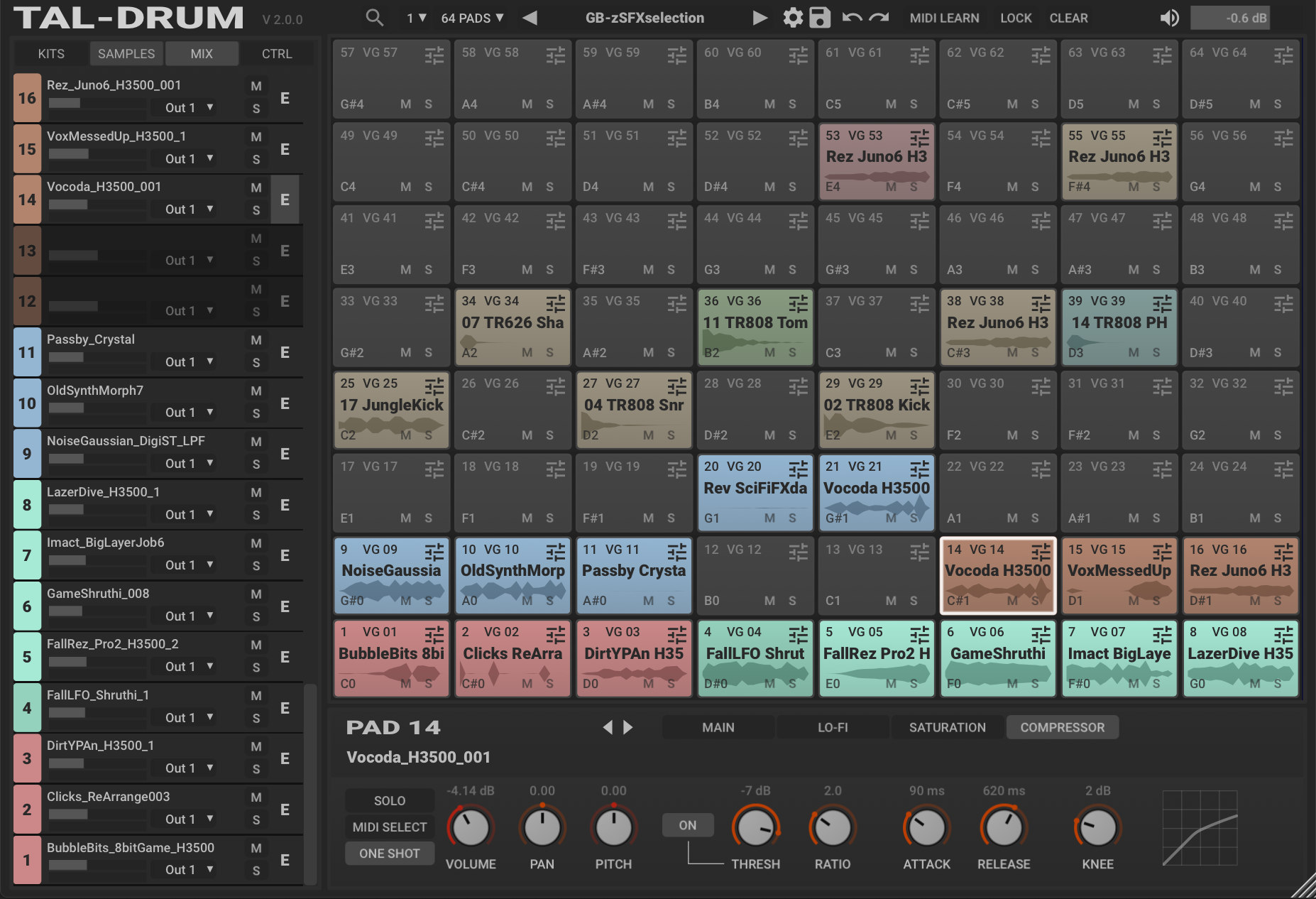This screenshot has width=1316, height=899.
Task: Solo mixer channel 15 VoxMessedUp
Action: click(256, 160)
